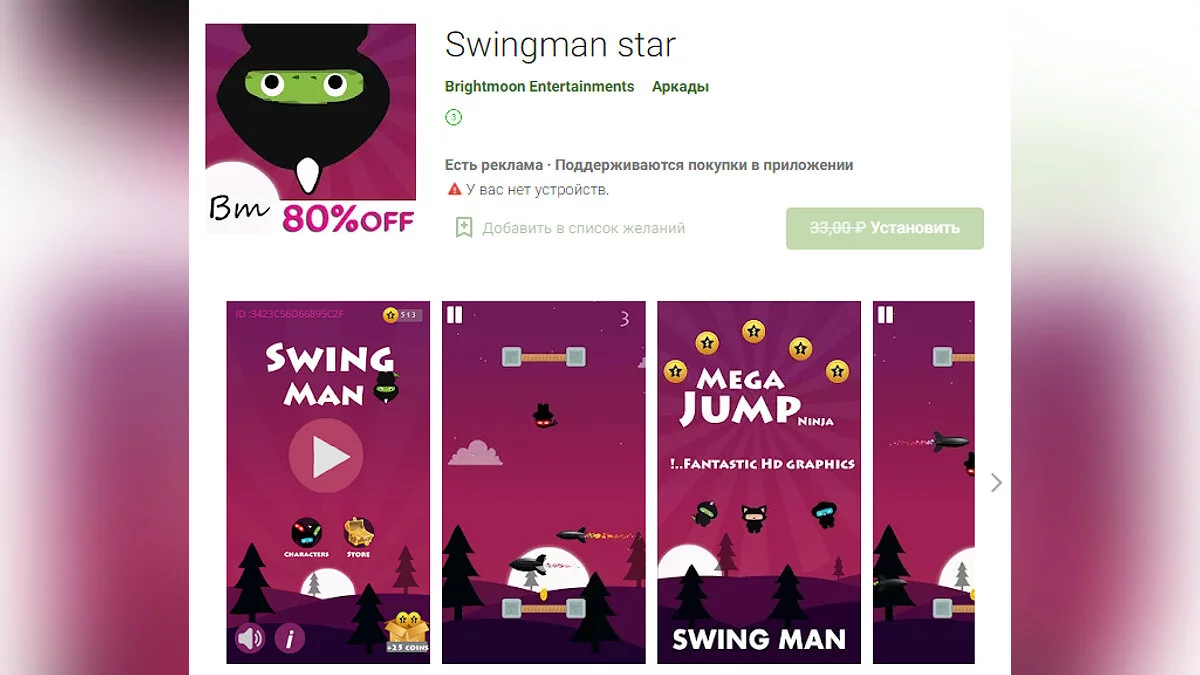
Task: Open Brightmoon Entertainments developer page
Action: click(540, 87)
